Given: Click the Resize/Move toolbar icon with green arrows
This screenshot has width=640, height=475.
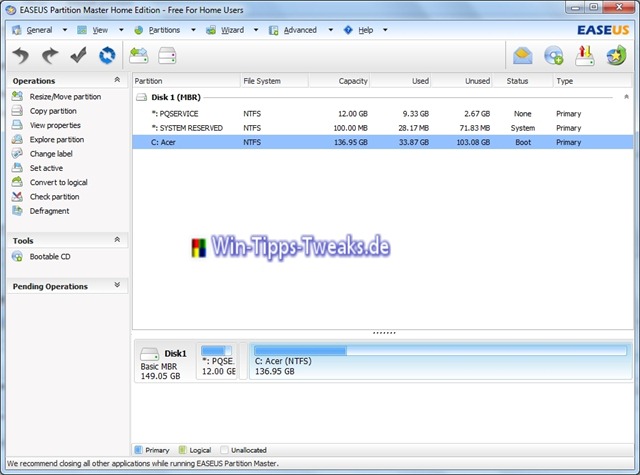Looking at the screenshot, I should tap(138, 55).
